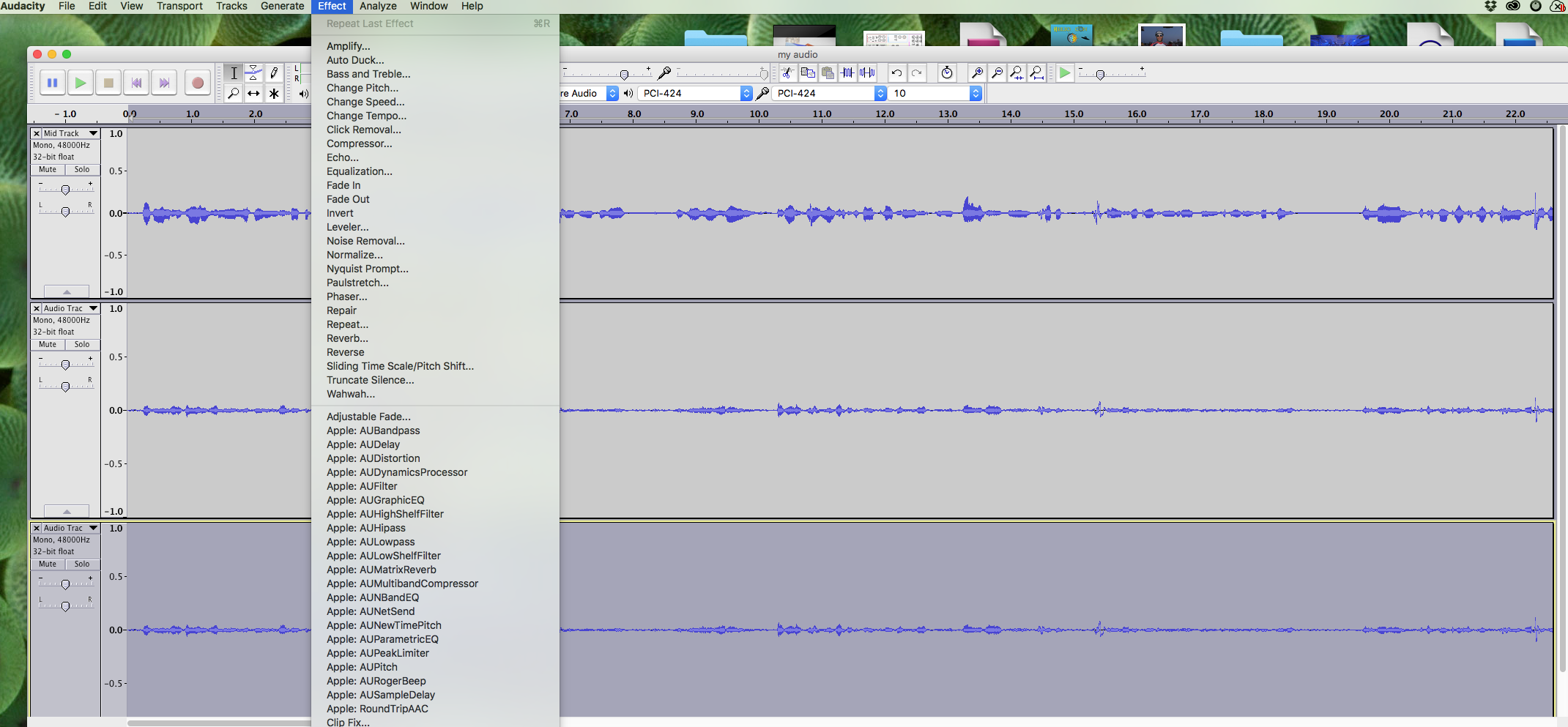Click the Fit Selection zoom icon

tap(1017, 72)
